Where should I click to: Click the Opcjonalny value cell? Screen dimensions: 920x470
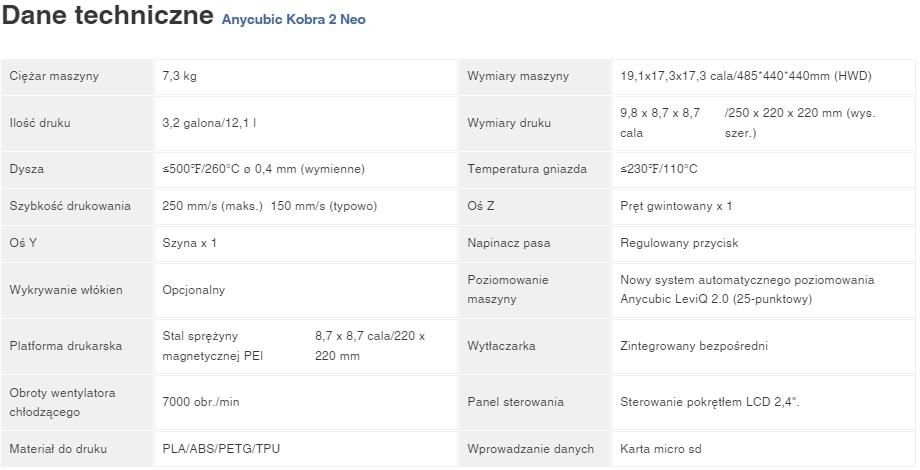pos(305,290)
